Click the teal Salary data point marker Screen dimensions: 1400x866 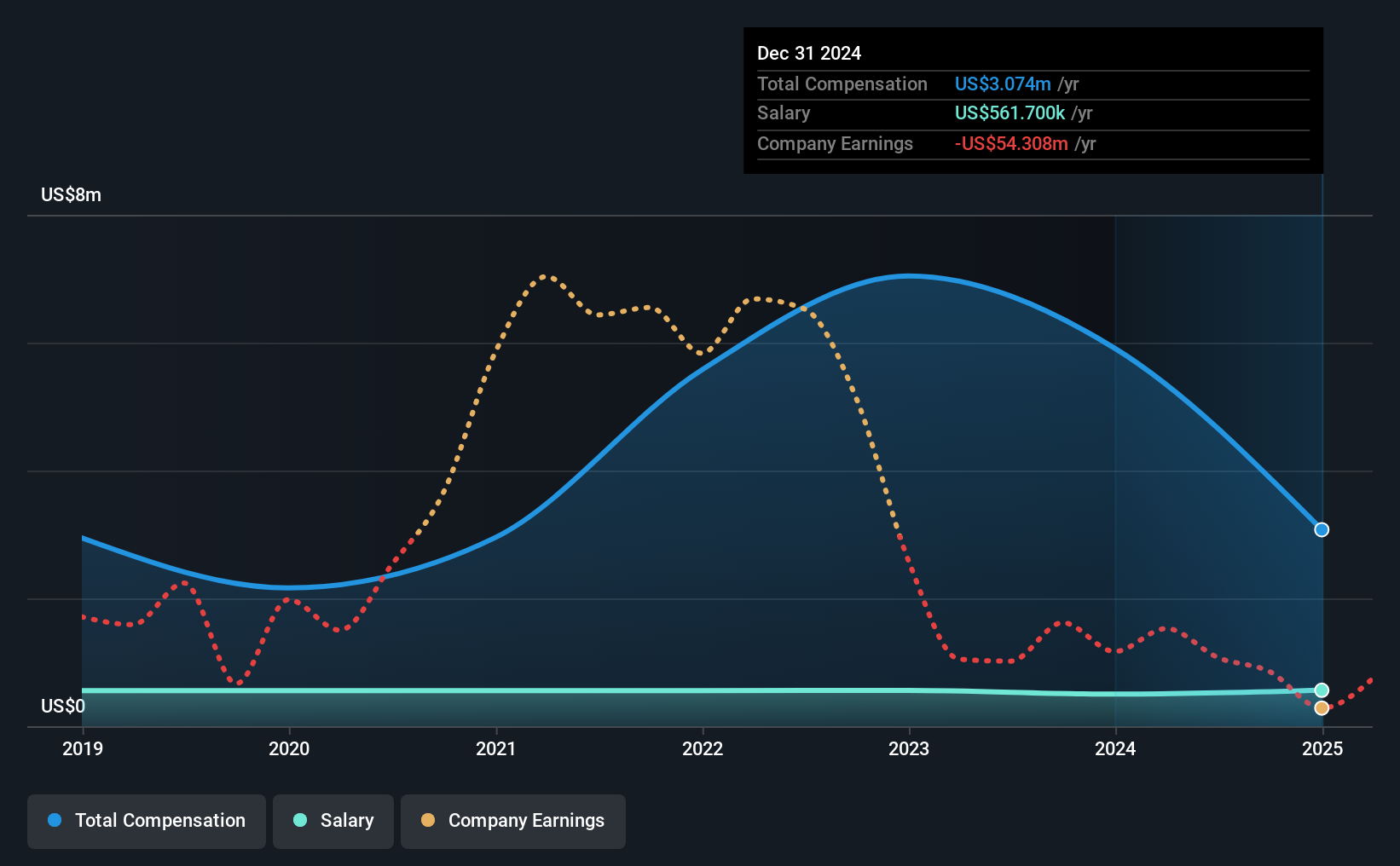(1322, 690)
